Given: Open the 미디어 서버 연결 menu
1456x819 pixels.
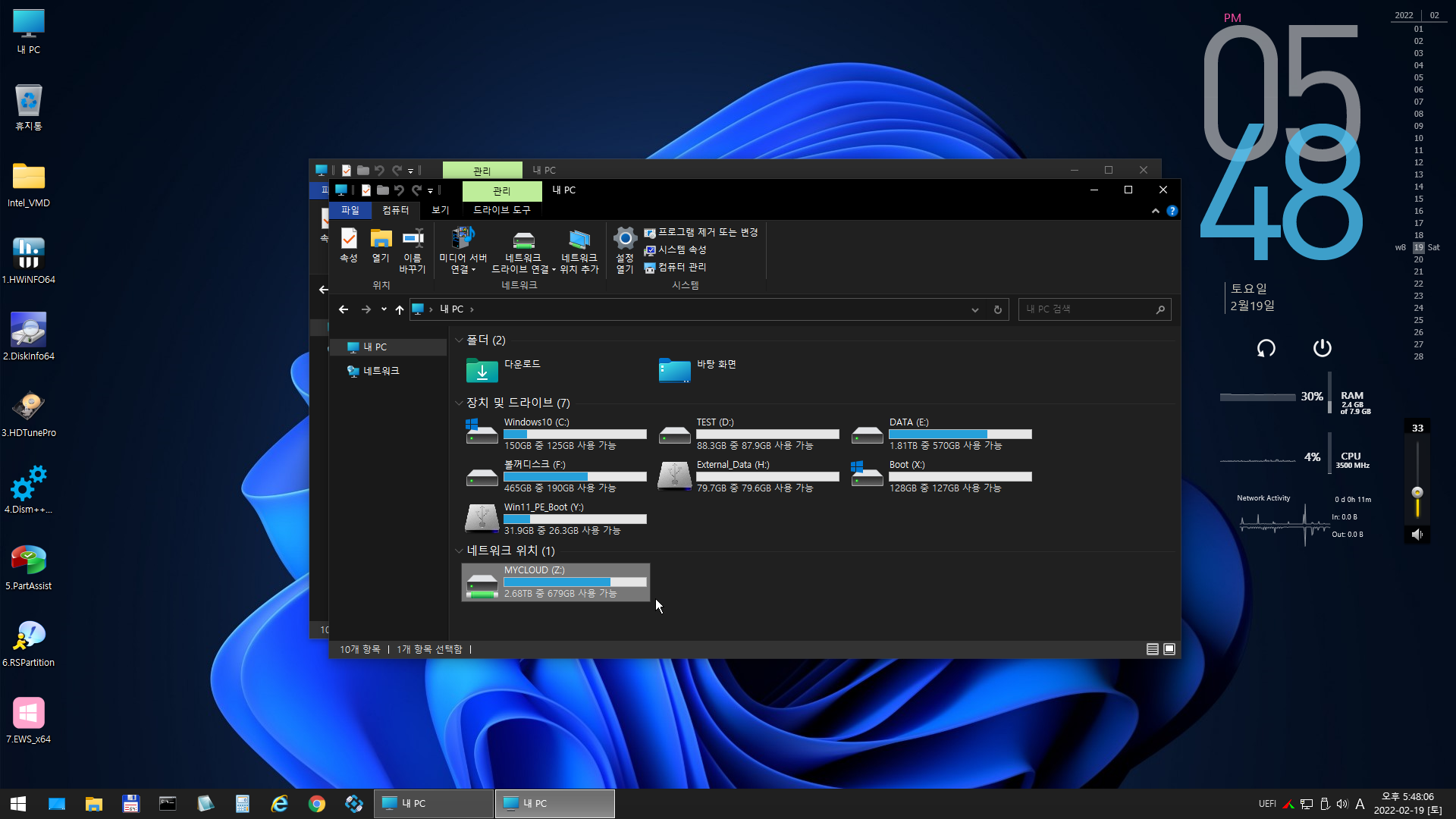Looking at the screenshot, I should [463, 250].
